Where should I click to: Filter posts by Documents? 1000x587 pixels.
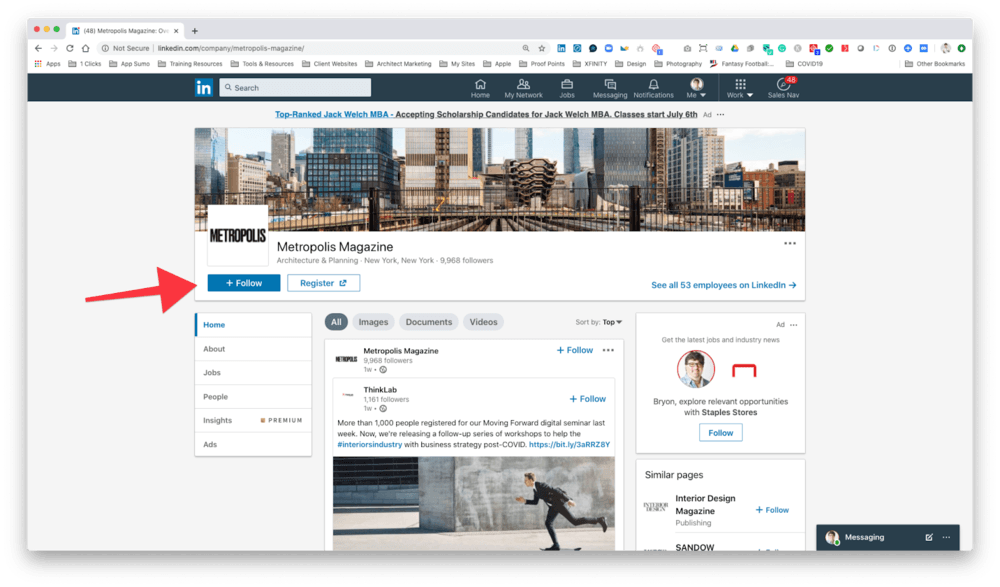tap(429, 322)
